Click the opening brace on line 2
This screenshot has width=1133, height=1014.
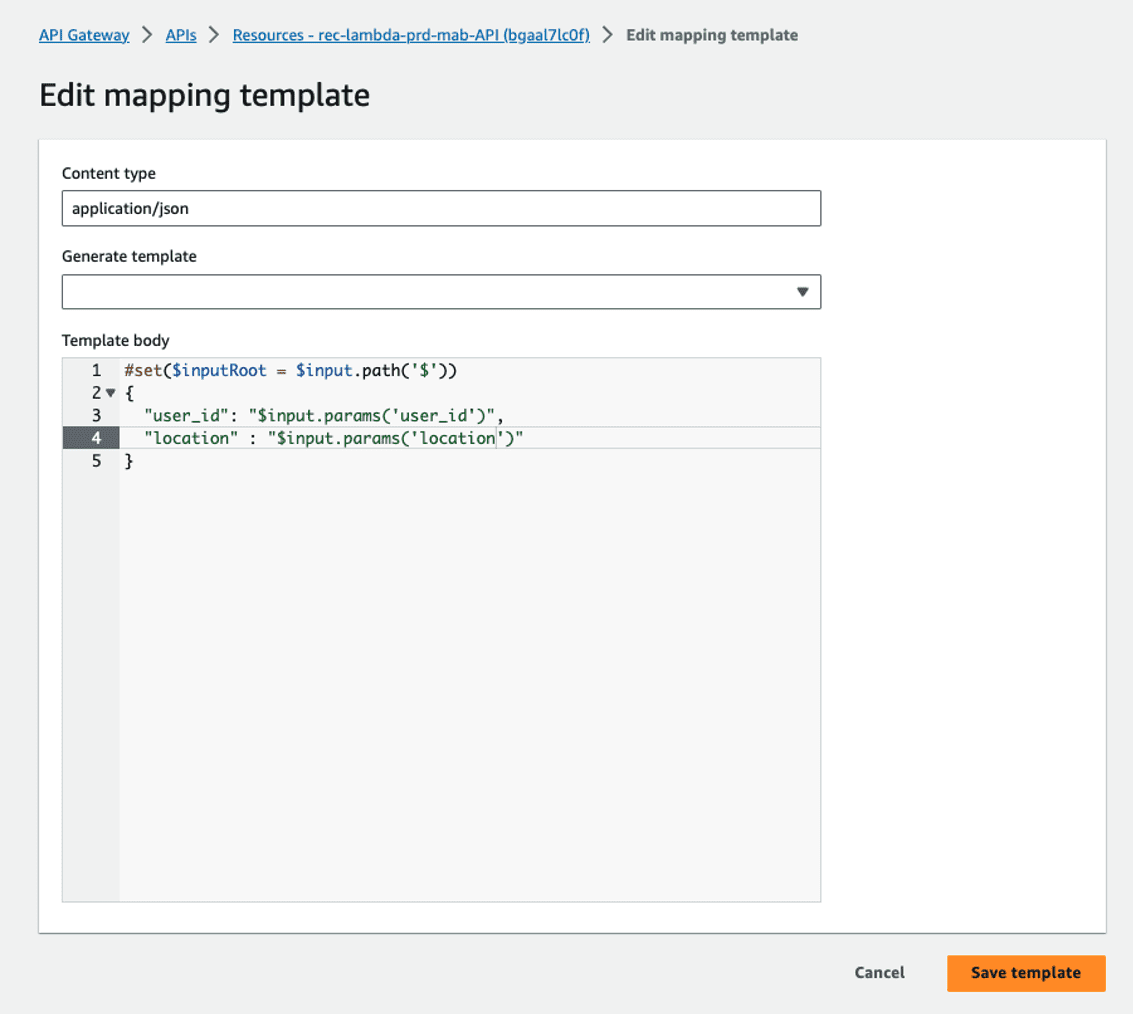pos(129,394)
